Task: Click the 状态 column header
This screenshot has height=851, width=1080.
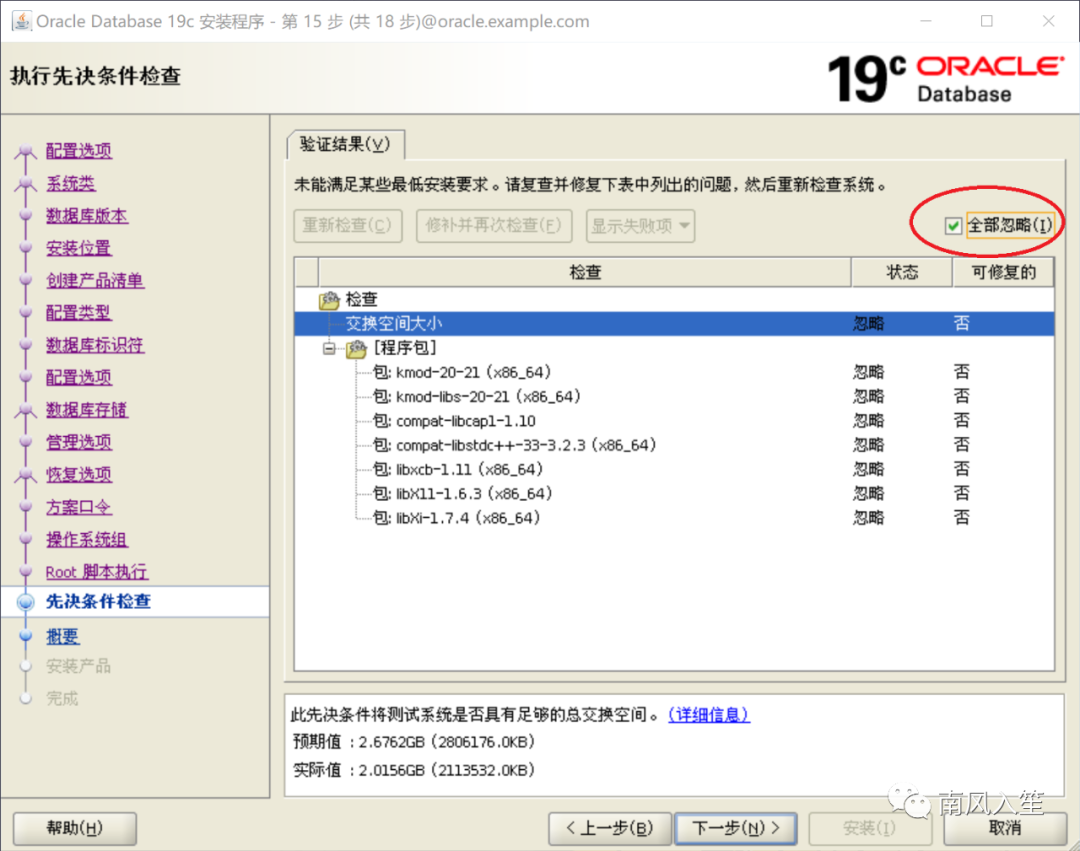Action: pyautogui.click(x=902, y=273)
